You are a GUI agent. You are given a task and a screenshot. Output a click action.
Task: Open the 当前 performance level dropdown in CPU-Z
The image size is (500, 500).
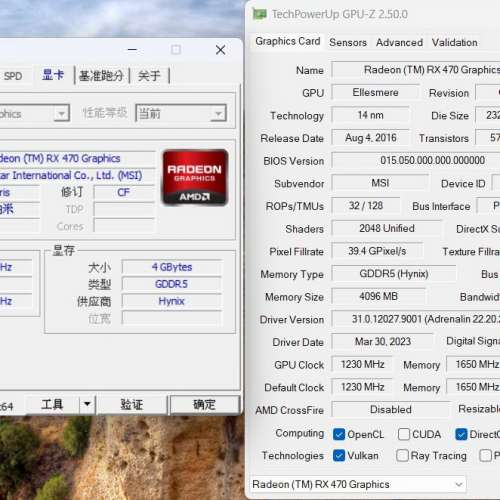(181, 113)
